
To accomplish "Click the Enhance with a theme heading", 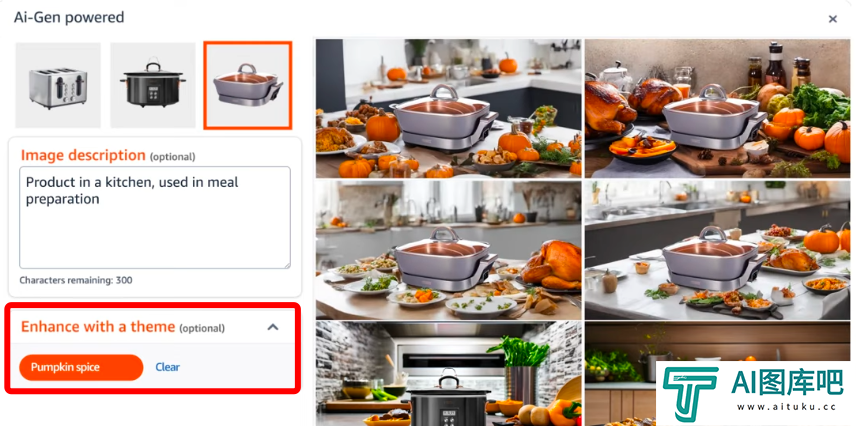I will (98, 327).
